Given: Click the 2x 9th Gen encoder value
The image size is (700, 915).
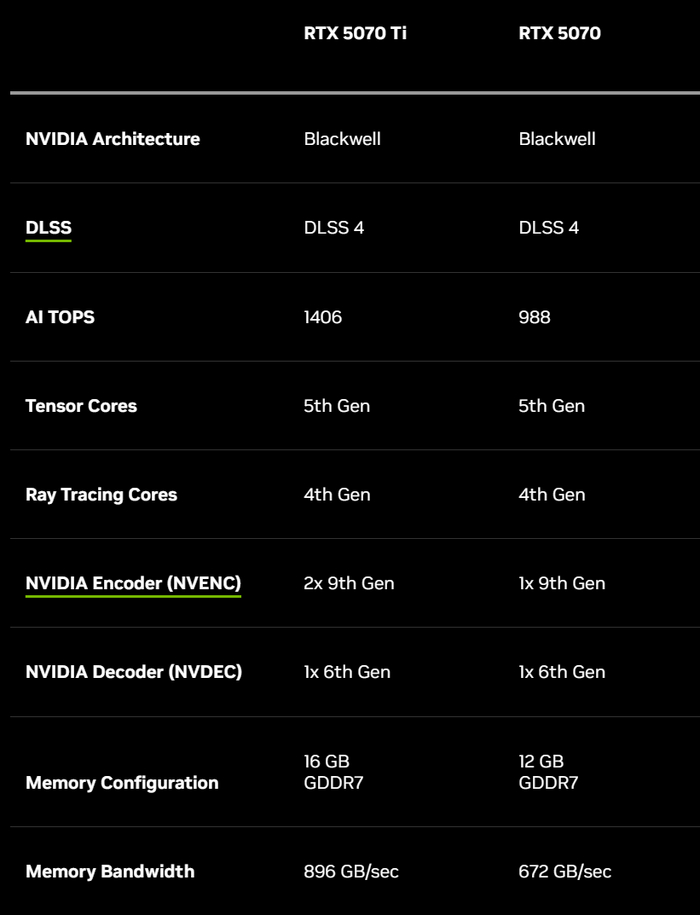Looking at the screenshot, I should point(349,583).
